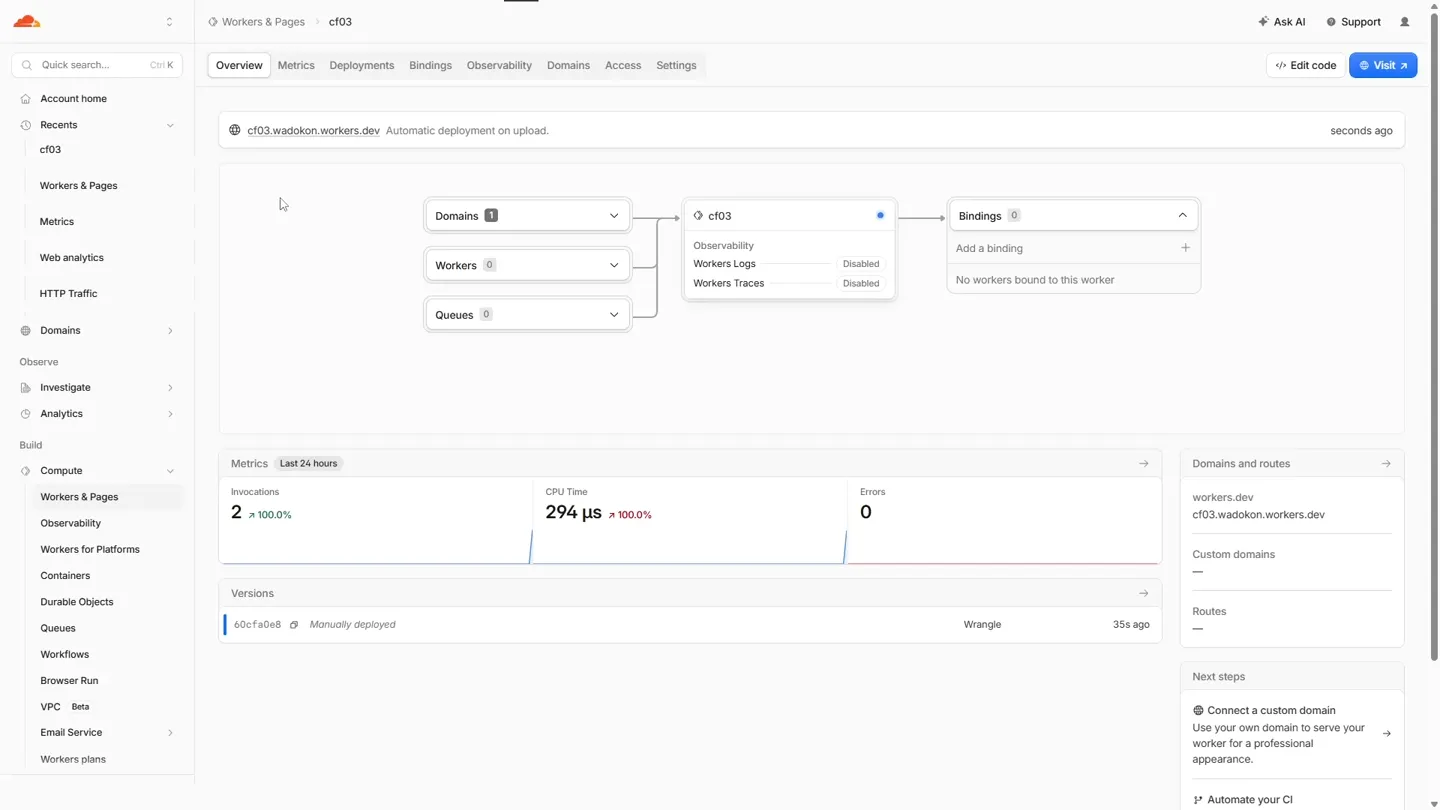Switch to the Domains tab
This screenshot has width=1440, height=810.
(568, 66)
